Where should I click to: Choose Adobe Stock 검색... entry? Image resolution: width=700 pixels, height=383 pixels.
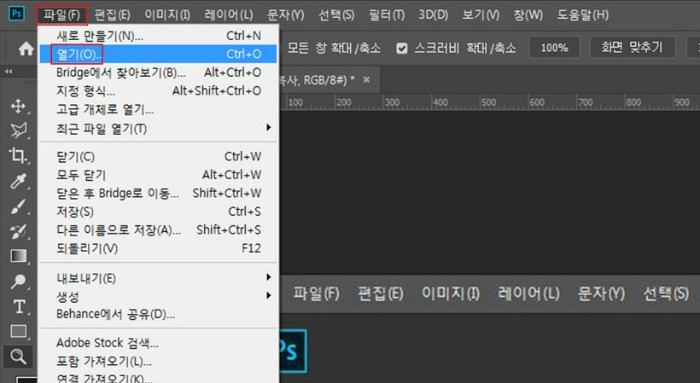point(158,343)
